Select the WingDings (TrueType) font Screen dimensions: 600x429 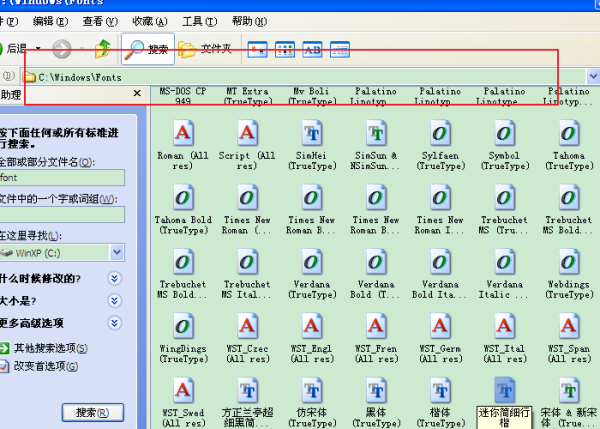coord(183,338)
